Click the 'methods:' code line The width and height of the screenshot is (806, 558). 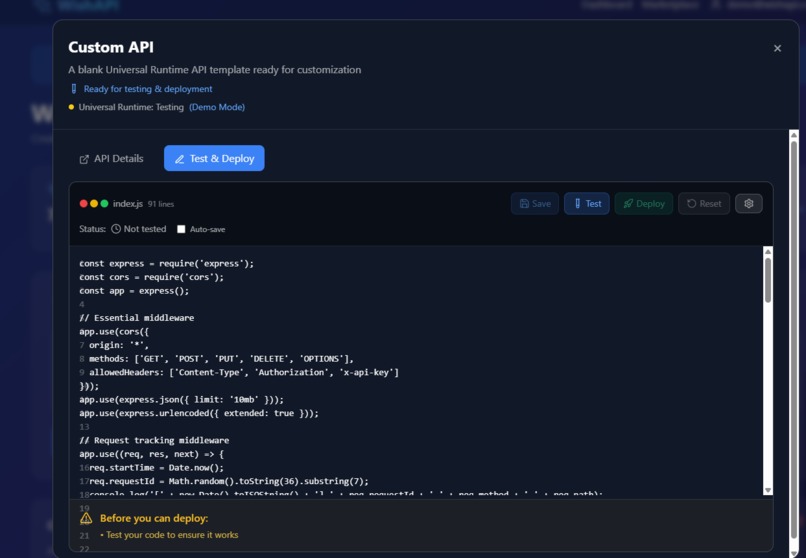pos(221,359)
